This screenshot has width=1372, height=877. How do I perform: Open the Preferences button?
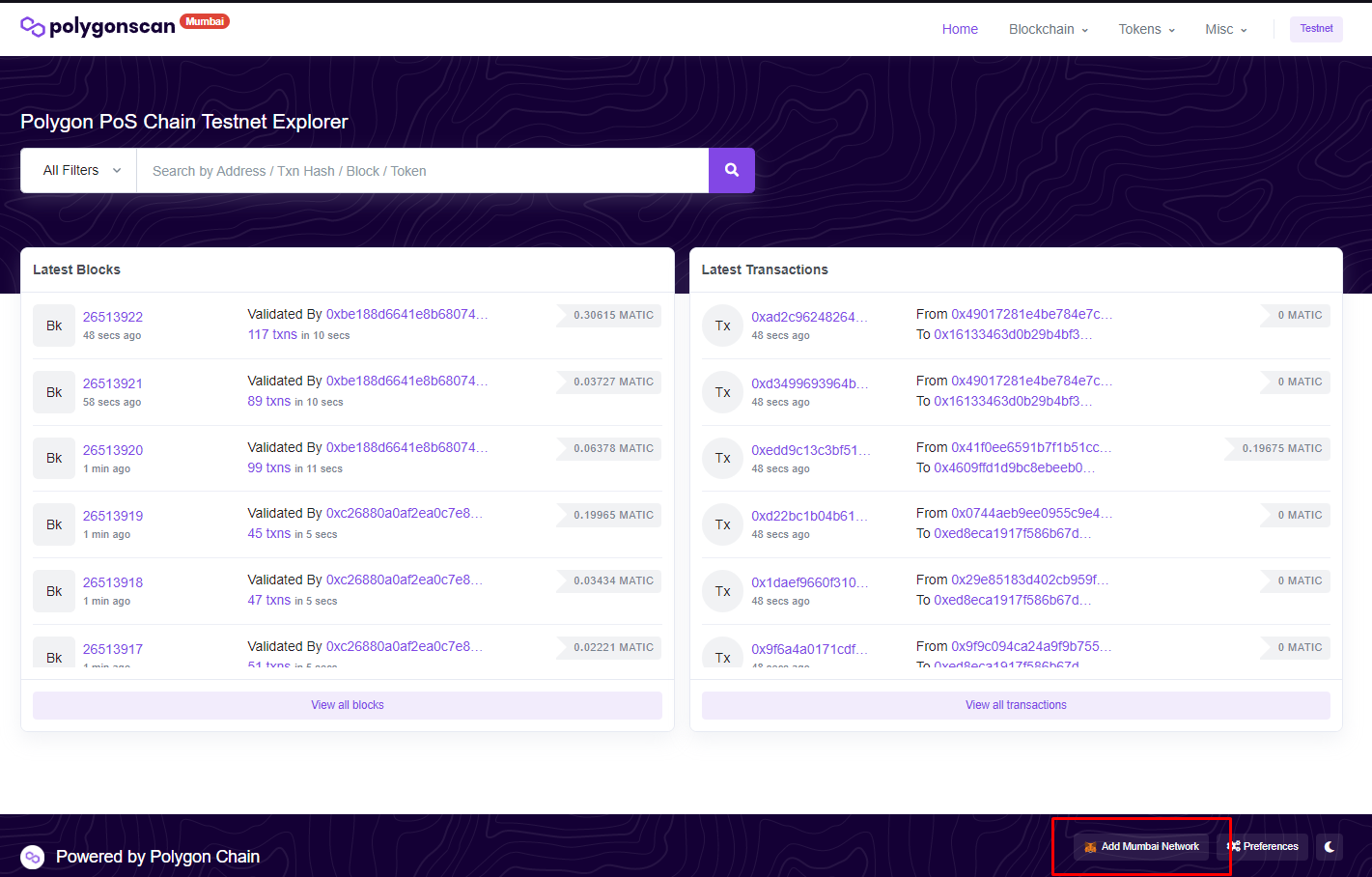(x=1262, y=847)
